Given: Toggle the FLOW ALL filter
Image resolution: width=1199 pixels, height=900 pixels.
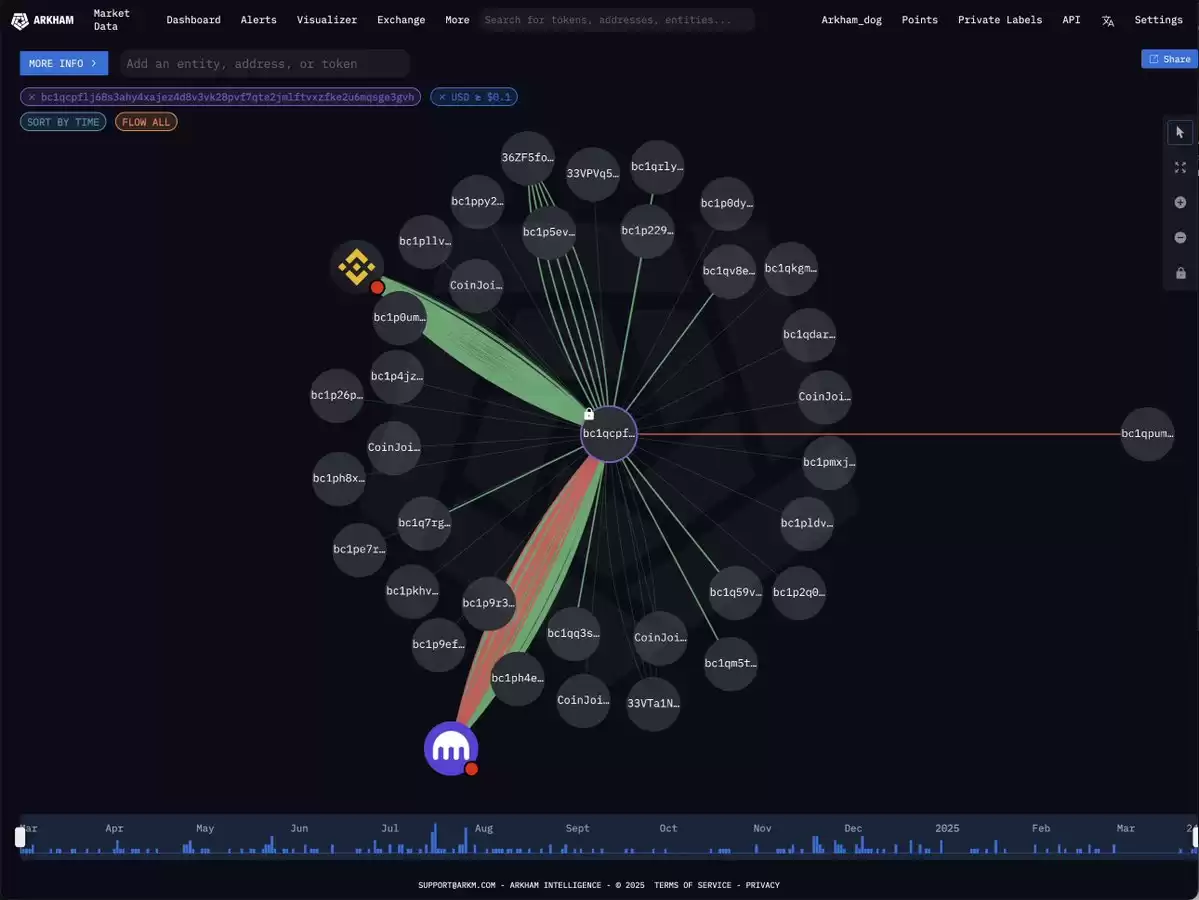Looking at the screenshot, I should pos(146,122).
